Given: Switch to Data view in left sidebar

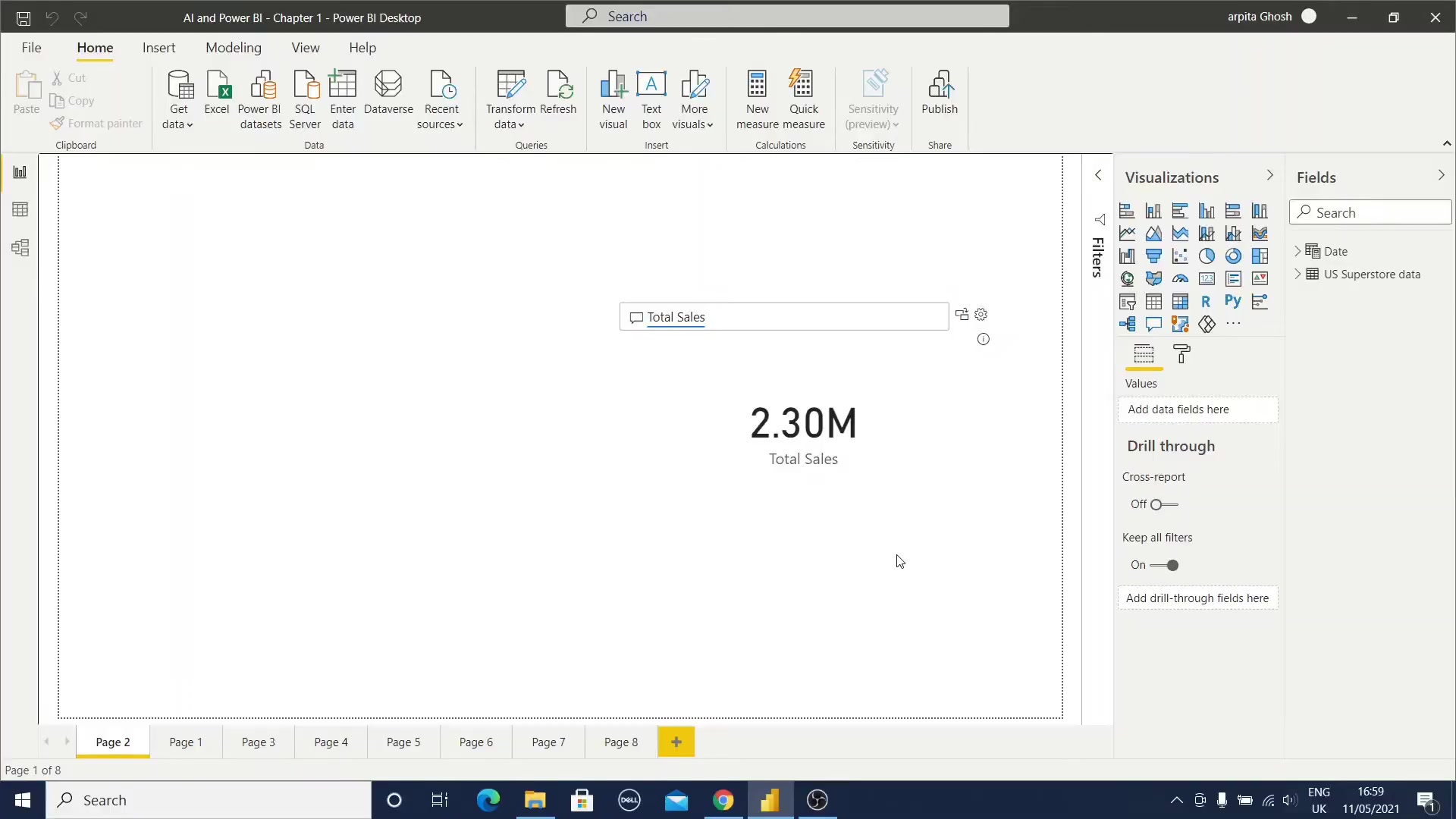Looking at the screenshot, I should point(20,209).
